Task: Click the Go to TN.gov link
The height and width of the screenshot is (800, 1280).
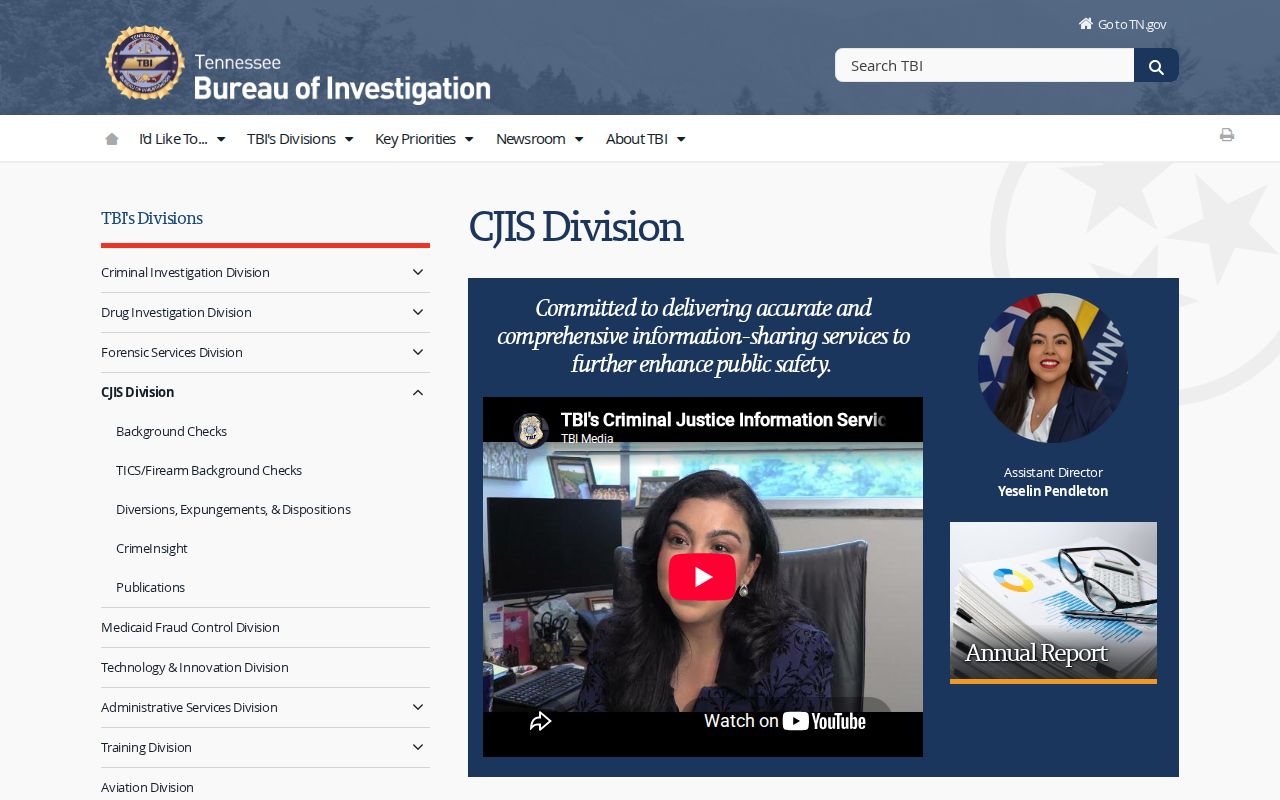Action: pos(1132,24)
